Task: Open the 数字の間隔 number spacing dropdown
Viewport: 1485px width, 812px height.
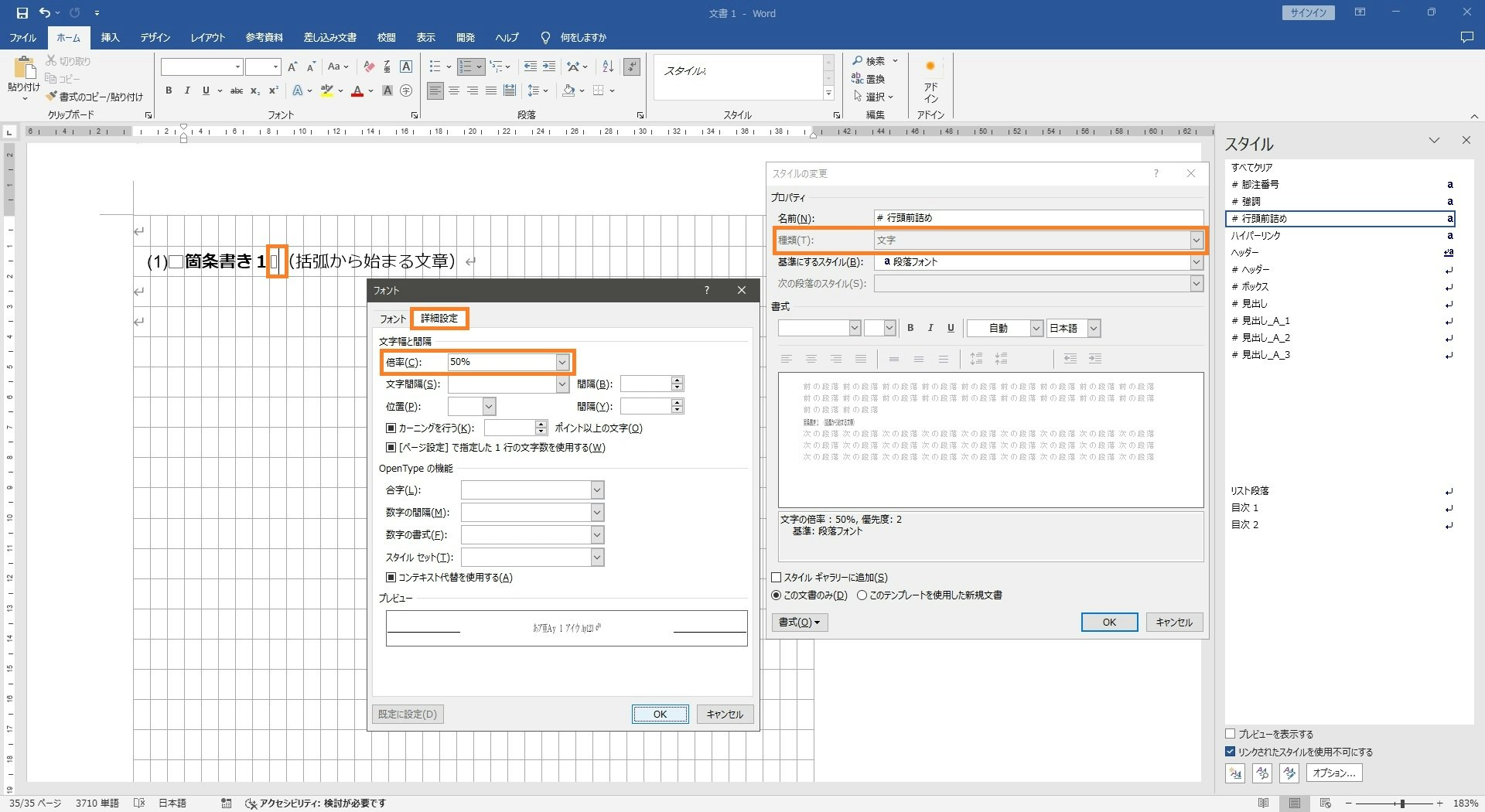Action: click(596, 513)
